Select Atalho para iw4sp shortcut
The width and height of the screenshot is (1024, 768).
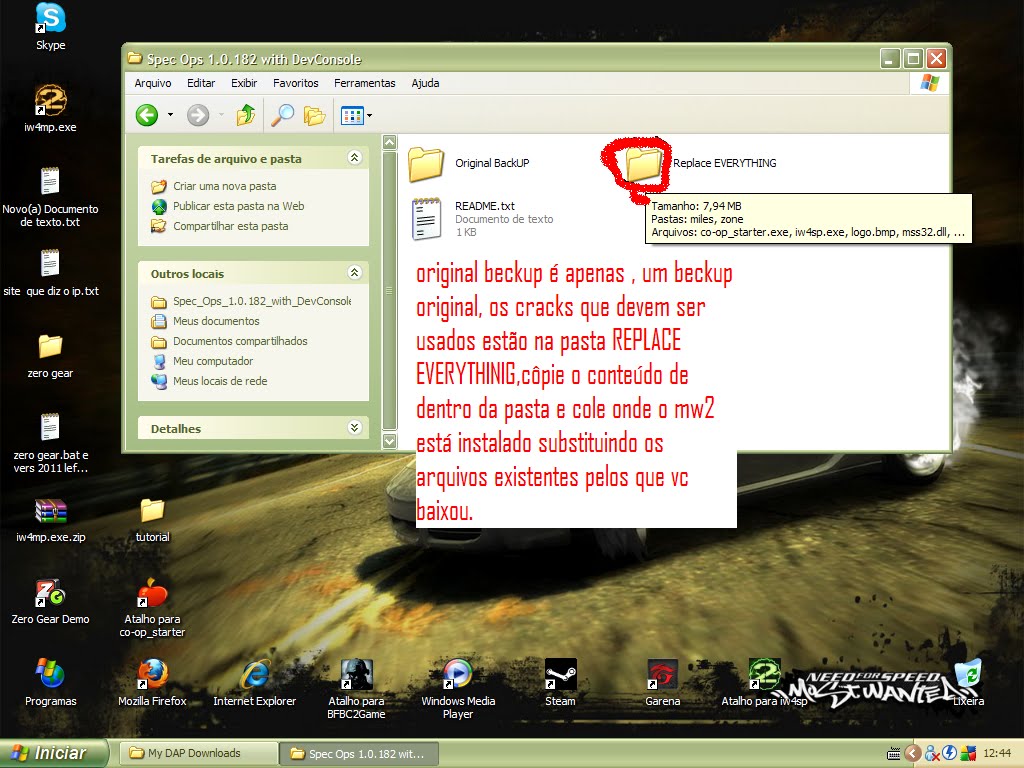pos(764,683)
